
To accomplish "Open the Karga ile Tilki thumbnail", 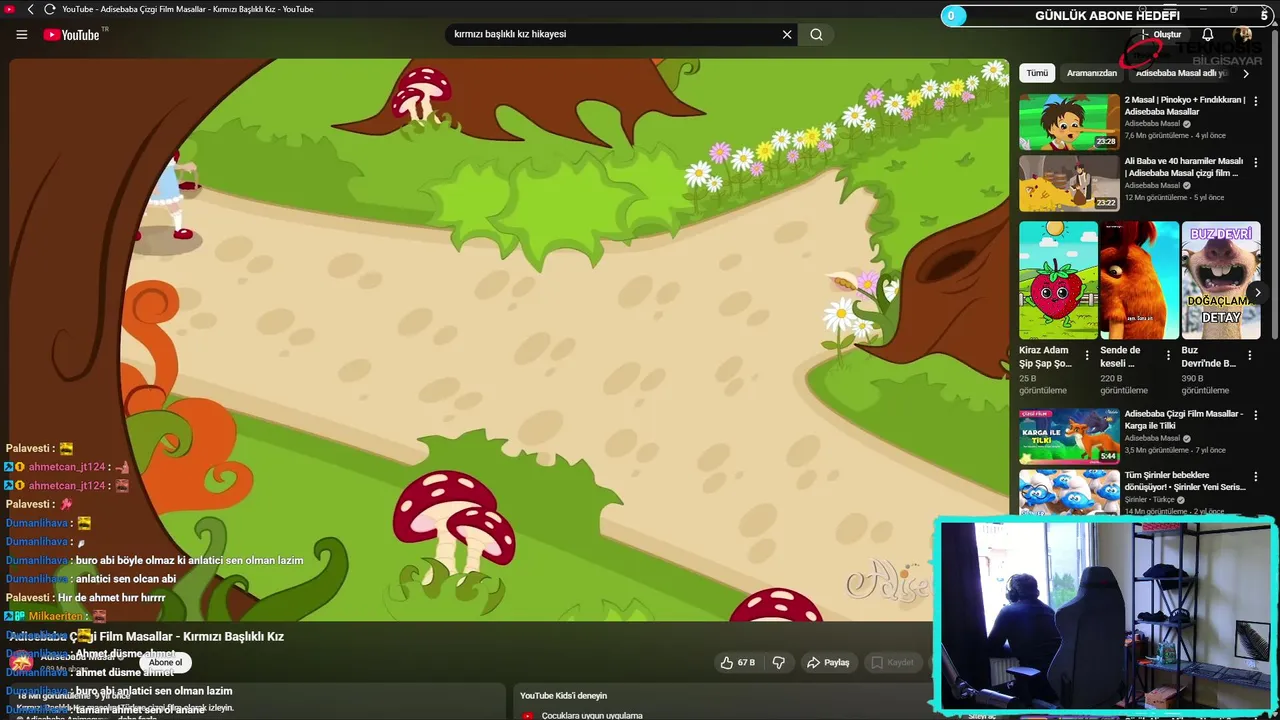I will [1069, 436].
